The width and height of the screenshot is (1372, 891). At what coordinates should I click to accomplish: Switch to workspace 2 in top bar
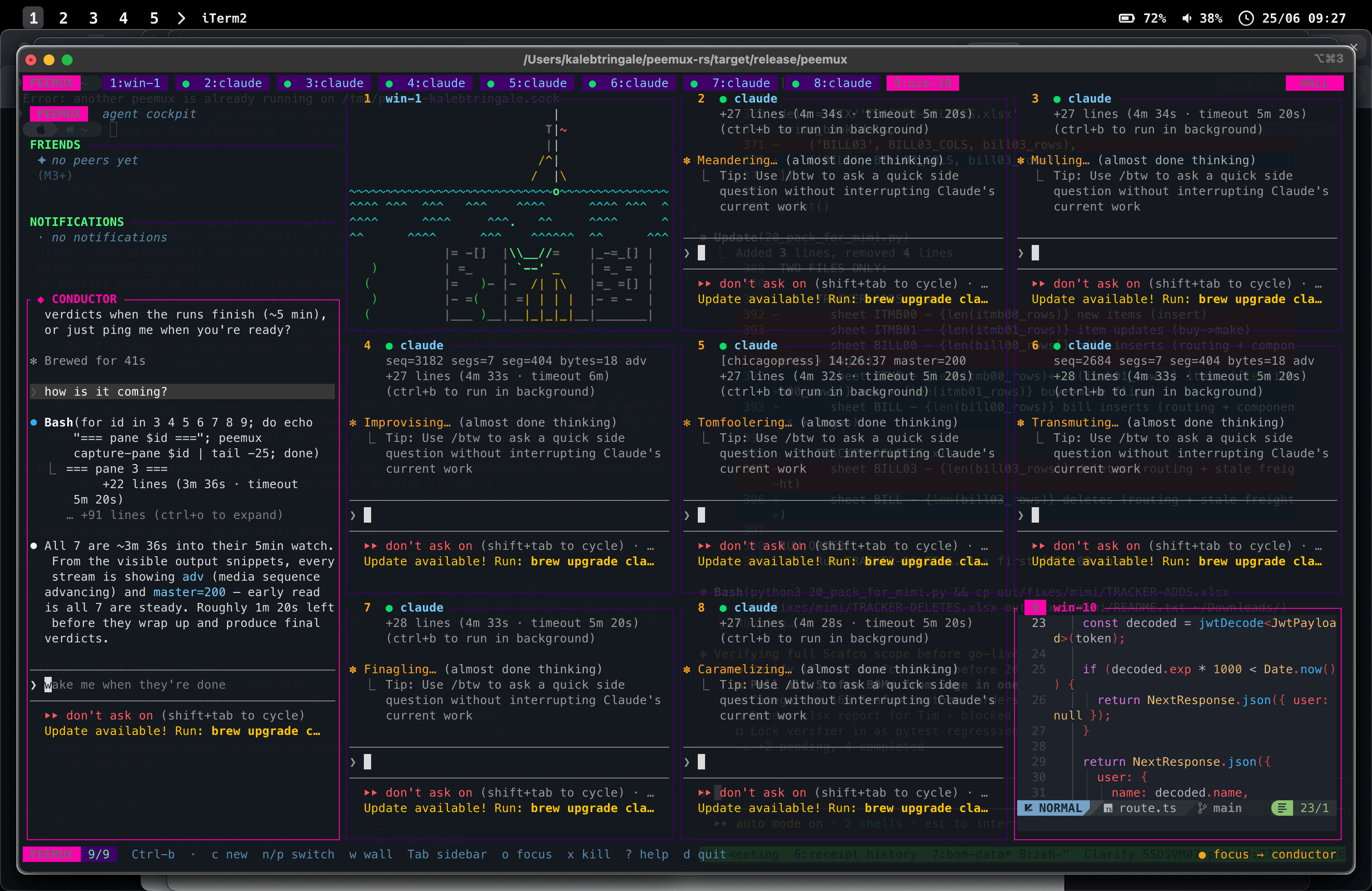click(64, 18)
